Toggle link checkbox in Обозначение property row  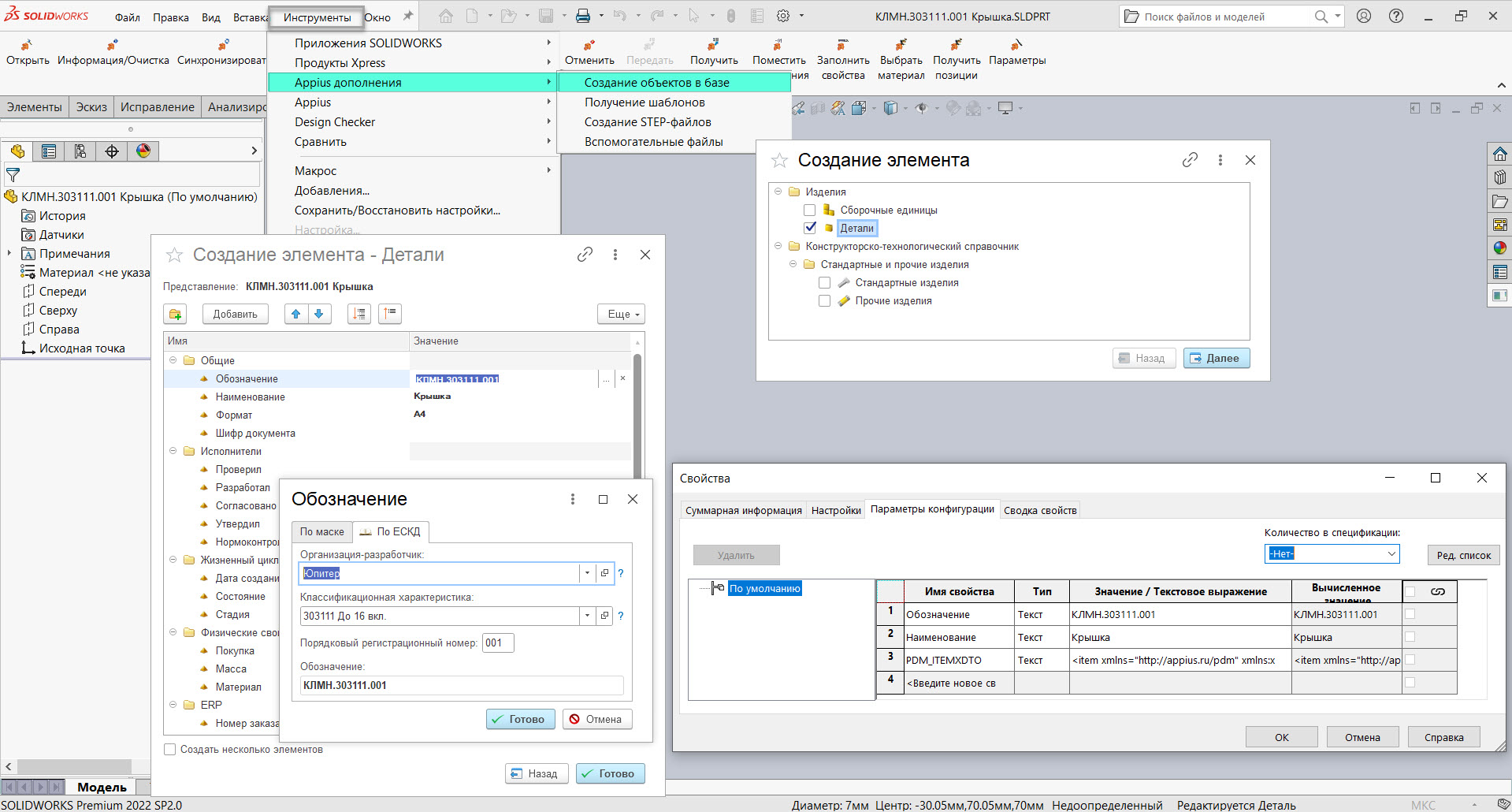(x=1410, y=614)
